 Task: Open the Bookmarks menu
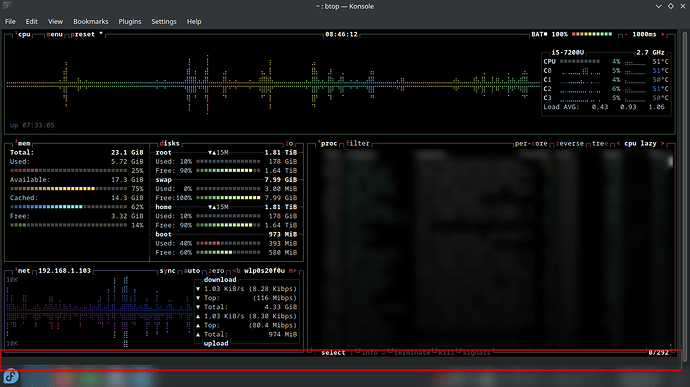click(91, 21)
